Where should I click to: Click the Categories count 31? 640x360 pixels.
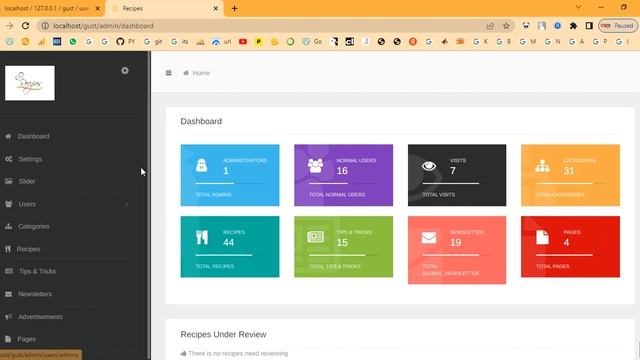click(x=569, y=171)
